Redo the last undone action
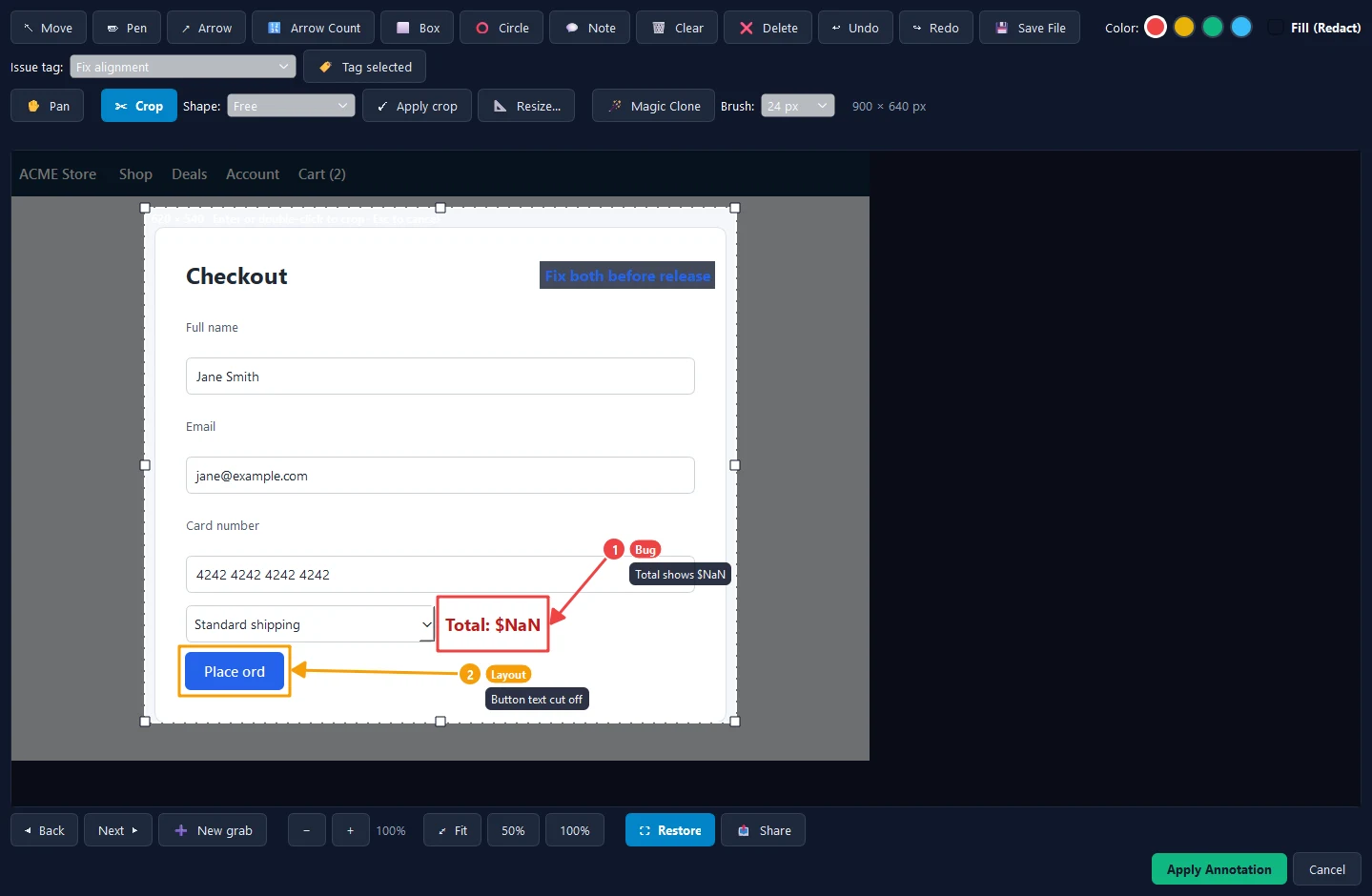This screenshot has height=896, width=1372. [936, 28]
